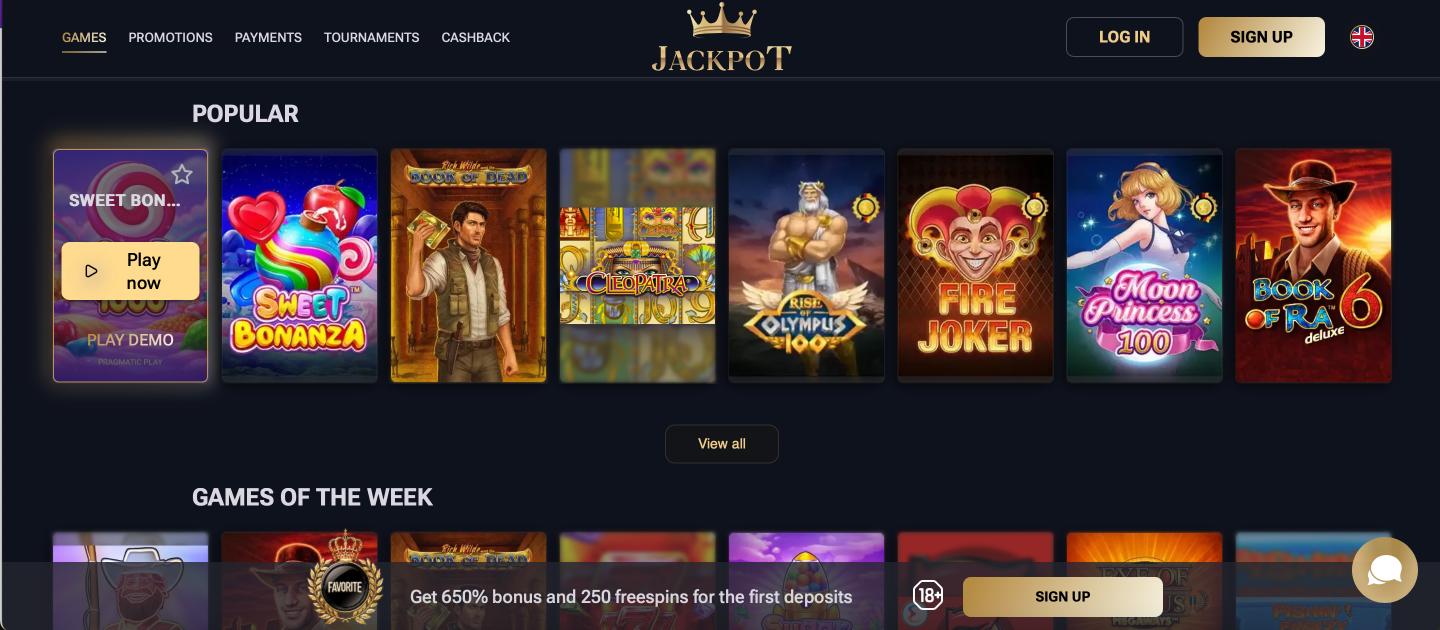The width and height of the screenshot is (1440, 630).
Task: Launch the Play Demo link for Sweet Bonanza
Action: tap(130, 340)
